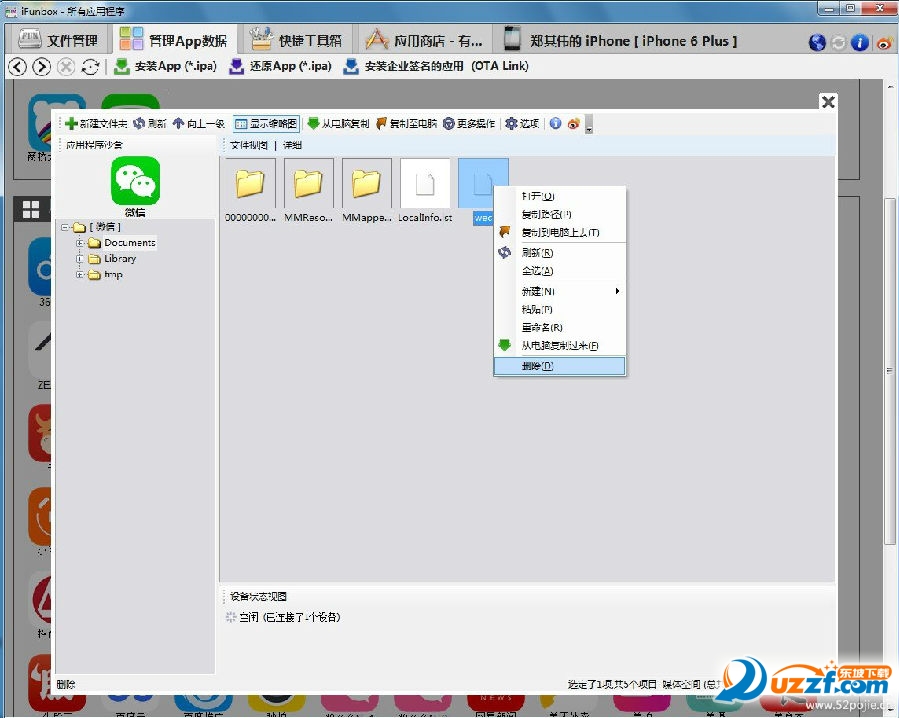The width and height of the screenshot is (899, 718).
Task: Switch to the 文件管理 tab
Action: tap(57, 40)
